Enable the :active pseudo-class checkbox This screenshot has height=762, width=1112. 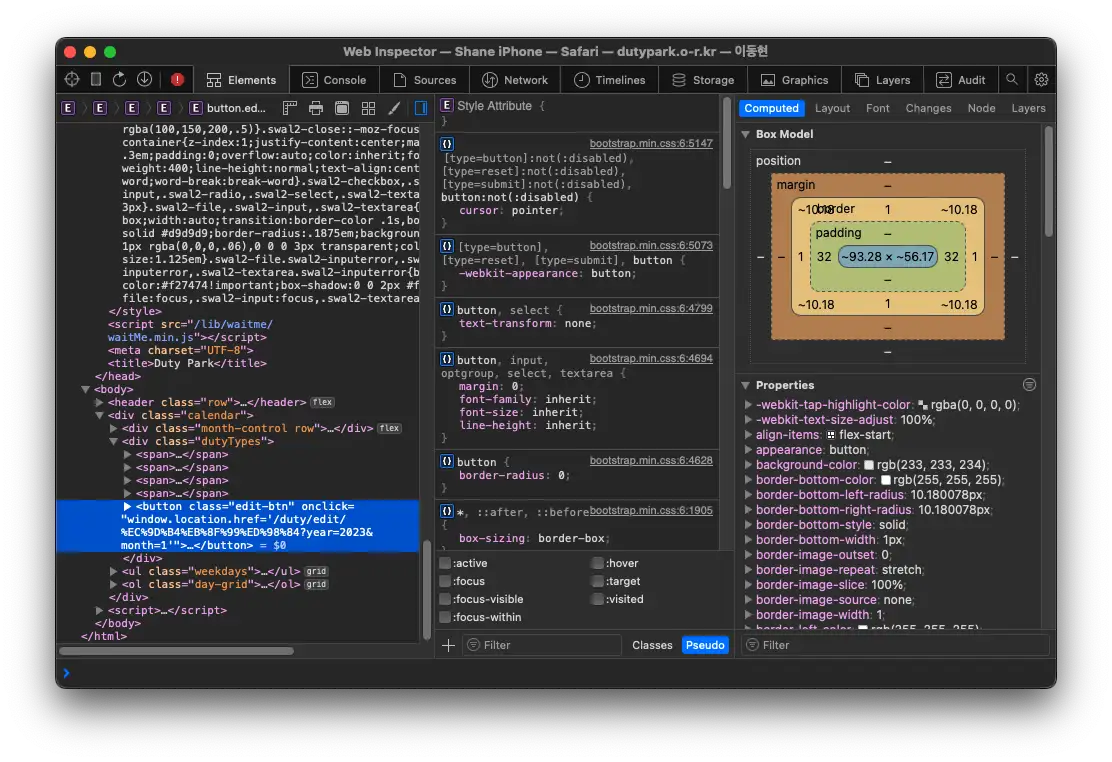445,563
